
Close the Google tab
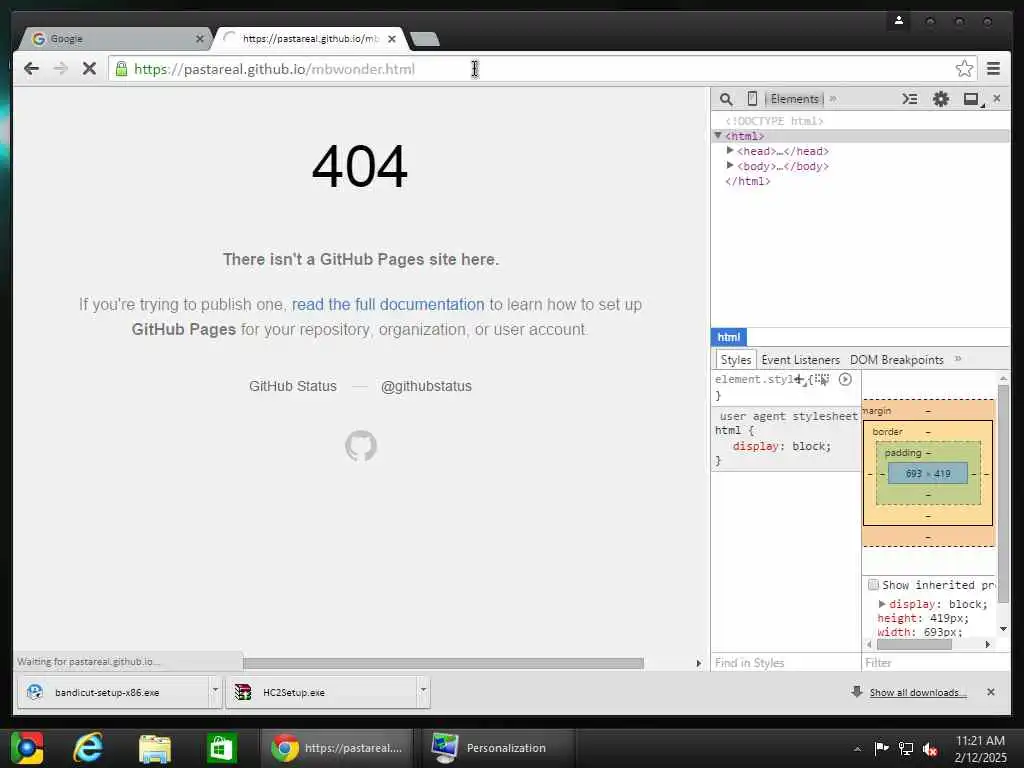point(200,39)
